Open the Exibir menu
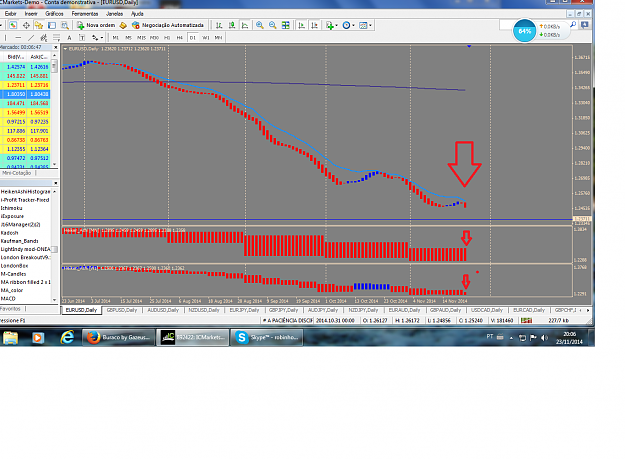 tap(10, 14)
